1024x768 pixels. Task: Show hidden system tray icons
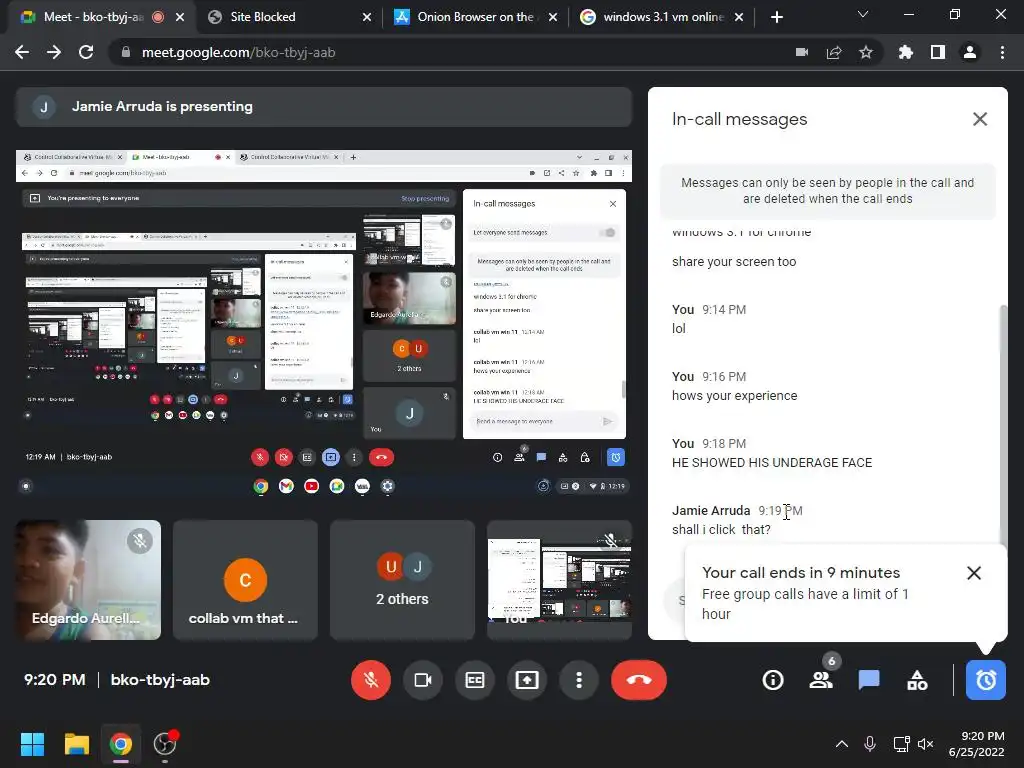tap(842, 744)
